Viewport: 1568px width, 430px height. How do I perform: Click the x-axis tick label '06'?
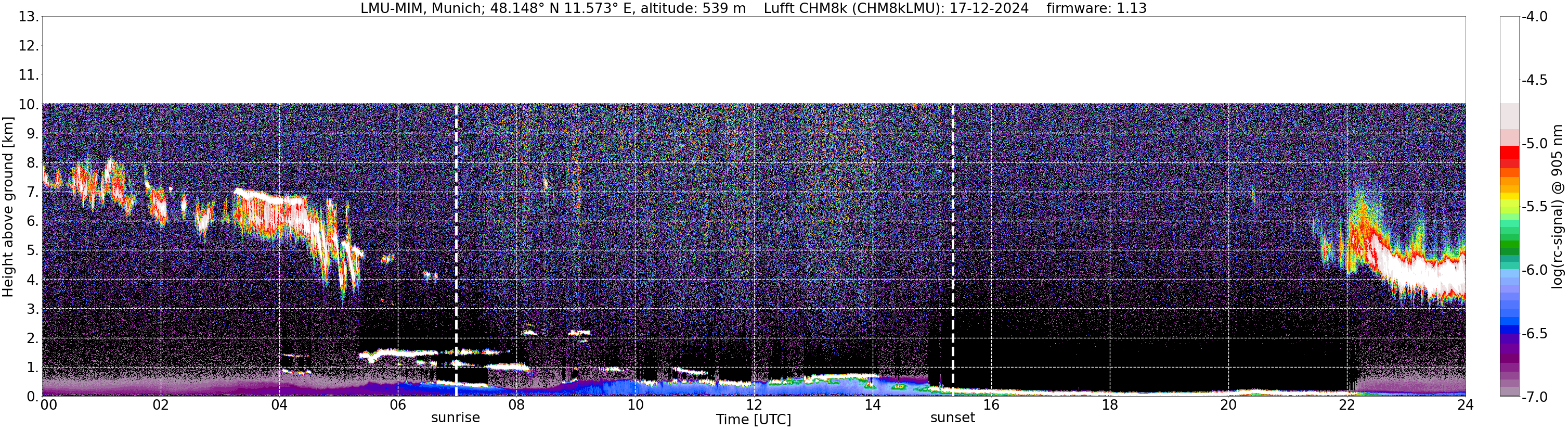click(x=398, y=405)
